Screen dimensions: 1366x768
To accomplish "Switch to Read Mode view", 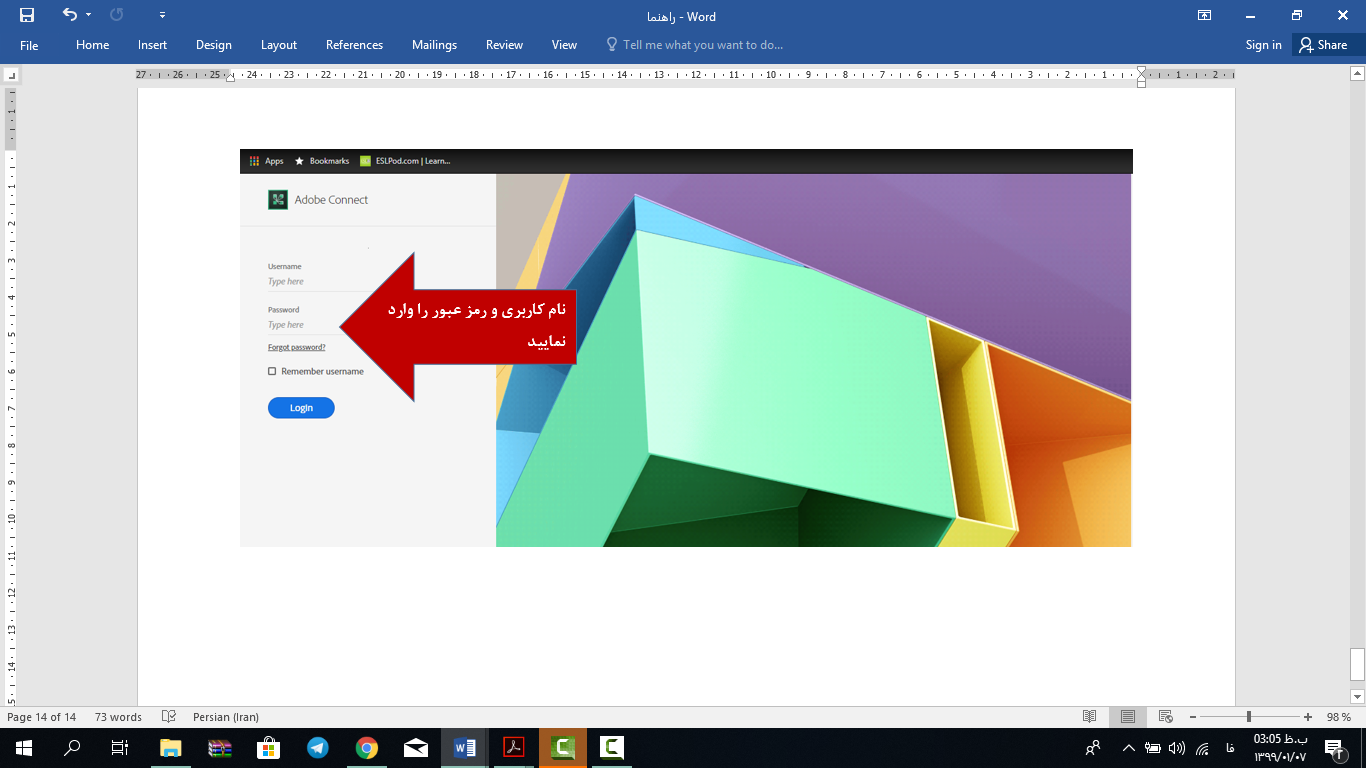I will click(x=1090, y=717).
